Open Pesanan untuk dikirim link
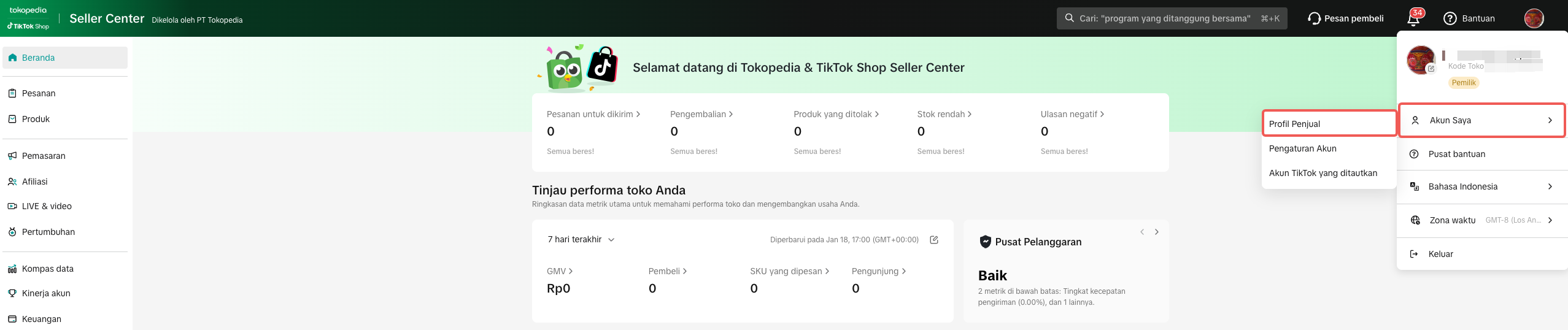 pyautogui.click(x=593, y=114)
